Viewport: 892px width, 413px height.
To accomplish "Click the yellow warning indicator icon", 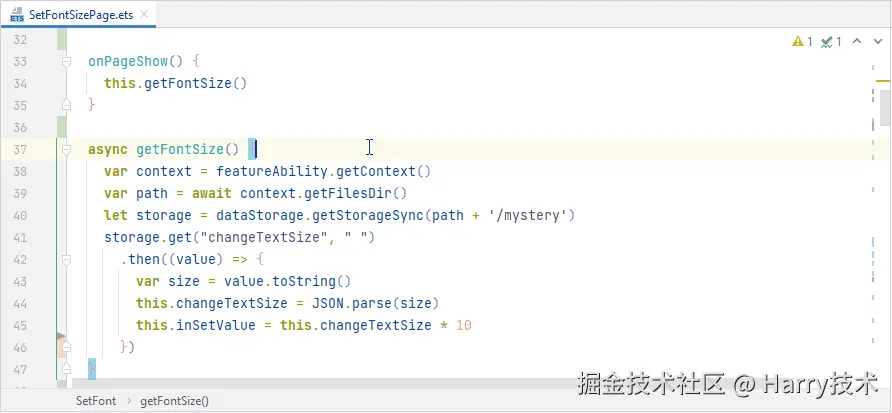I will [798, 42].
